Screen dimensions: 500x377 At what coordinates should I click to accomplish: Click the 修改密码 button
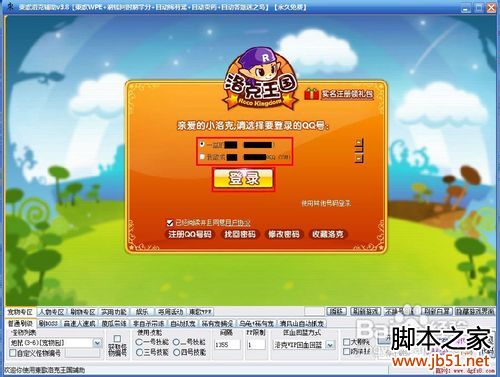pyautogui.click(x=284, y=234)
